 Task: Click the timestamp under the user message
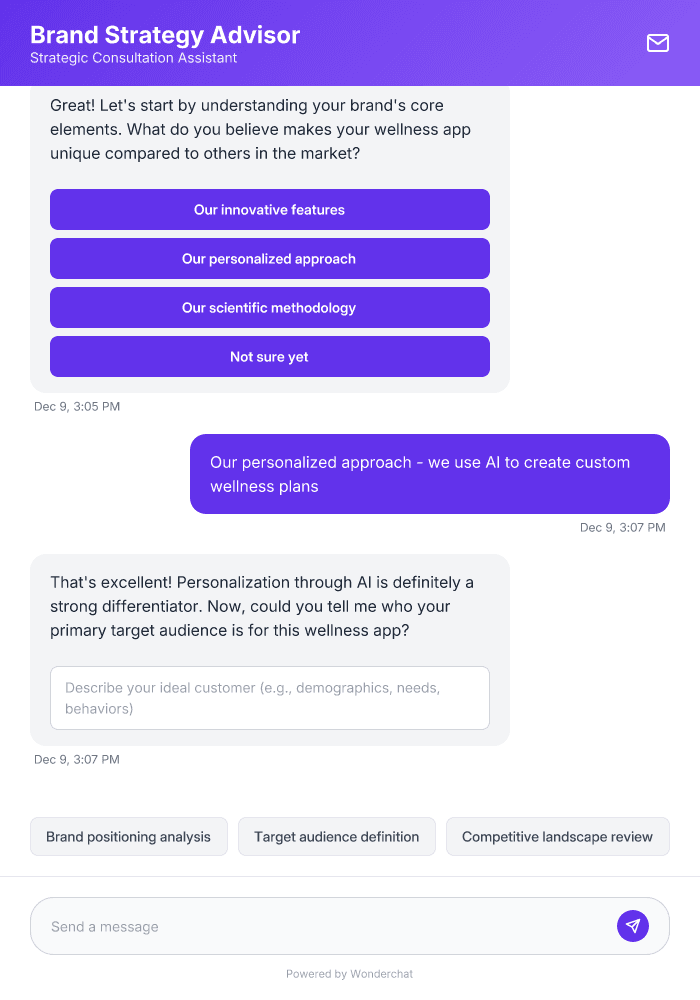coord(623,527)
